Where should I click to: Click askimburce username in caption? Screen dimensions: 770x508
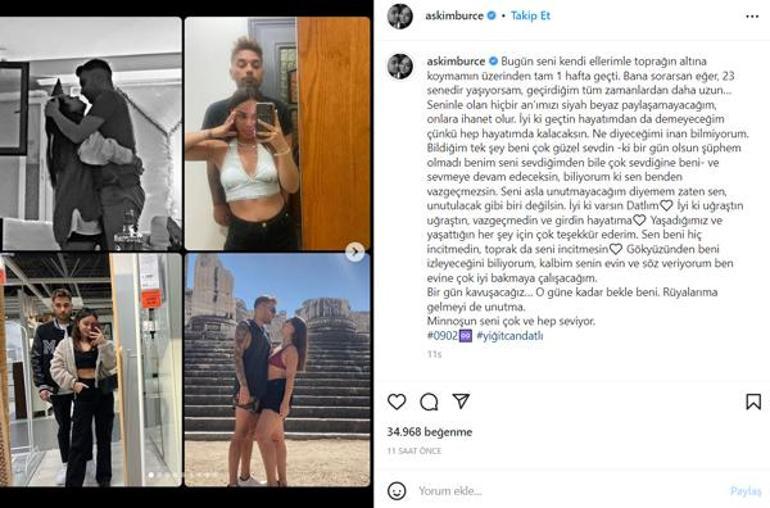[x=456, y=61]
